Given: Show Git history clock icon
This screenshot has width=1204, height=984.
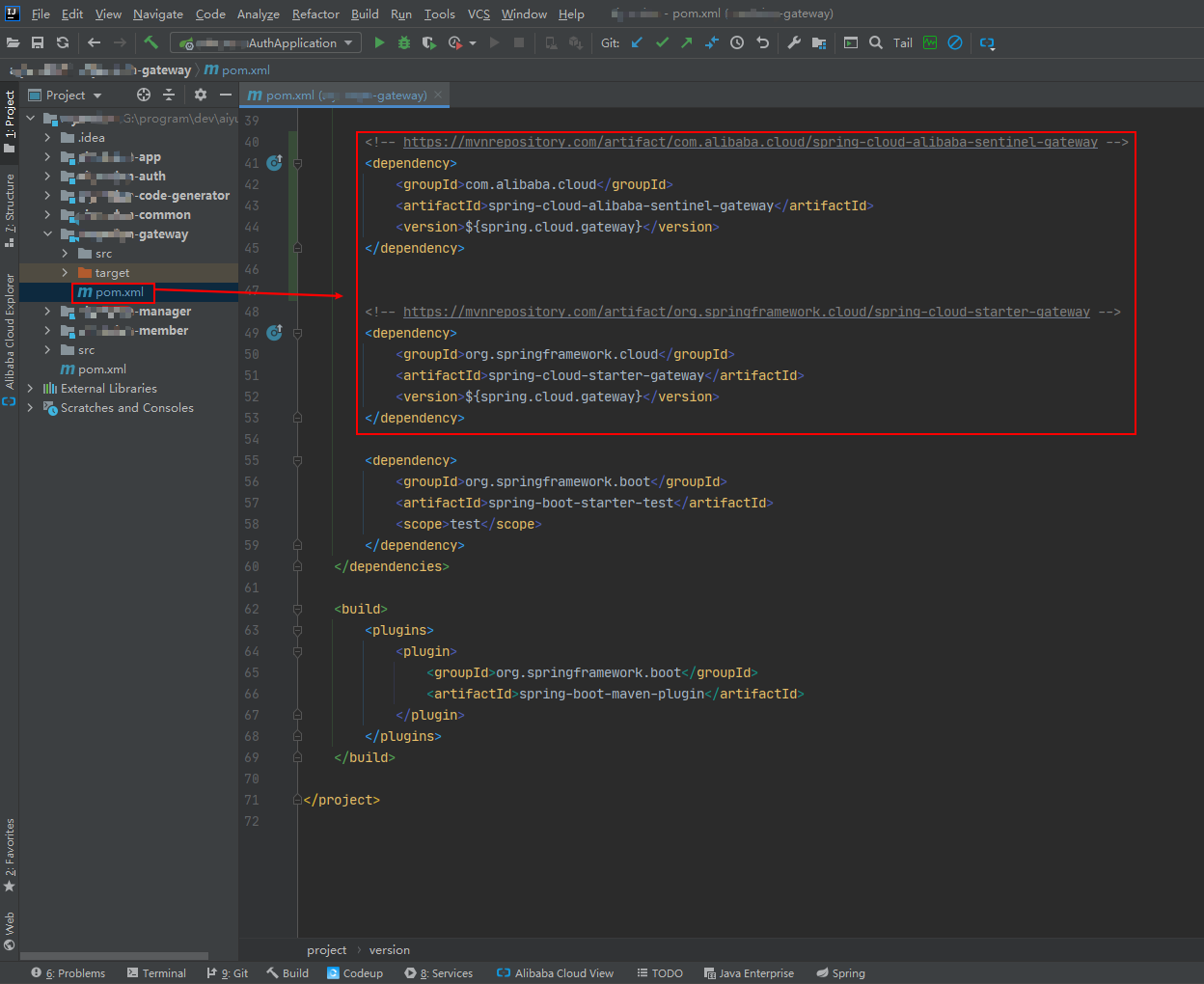Looking at the screenshot, I should pos(737,42).
